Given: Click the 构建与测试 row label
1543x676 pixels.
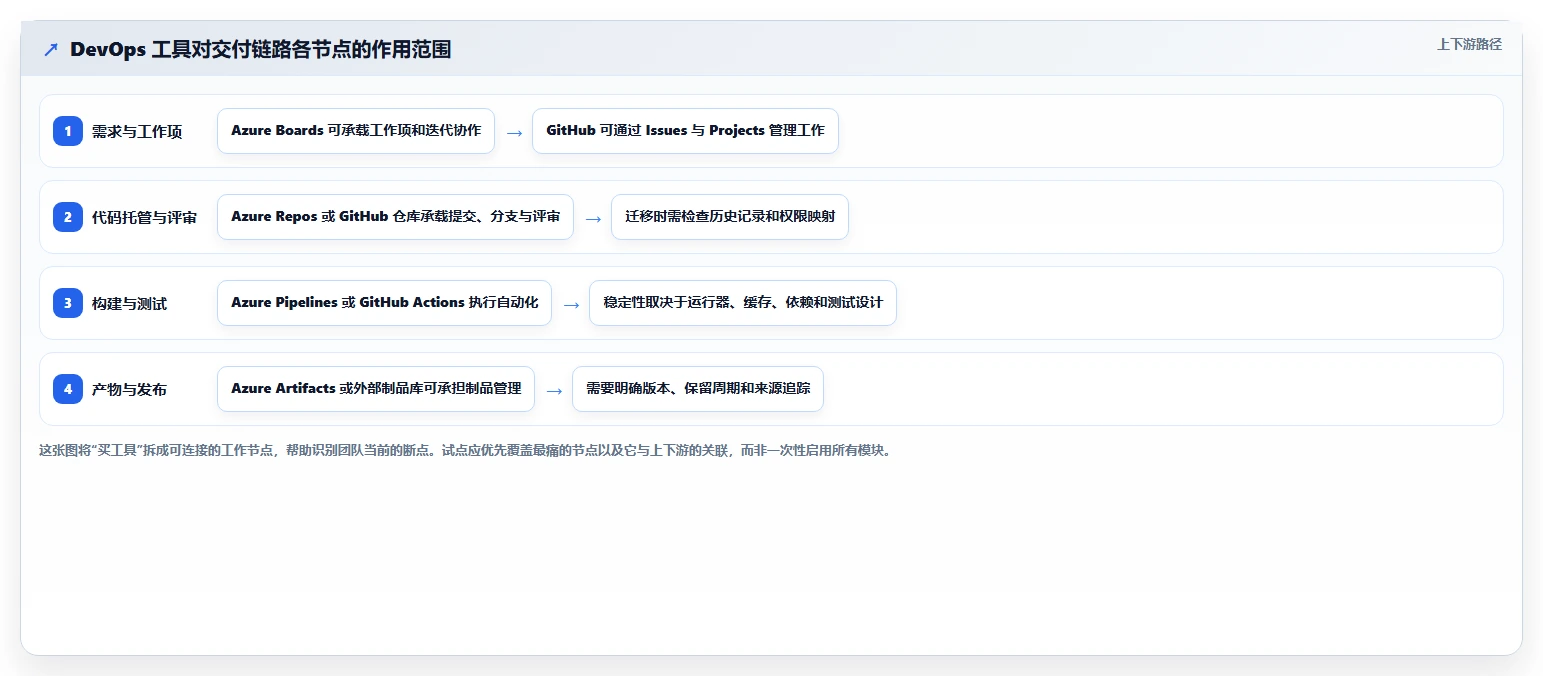Looking at the screenshot, I should tap(129, 304).
